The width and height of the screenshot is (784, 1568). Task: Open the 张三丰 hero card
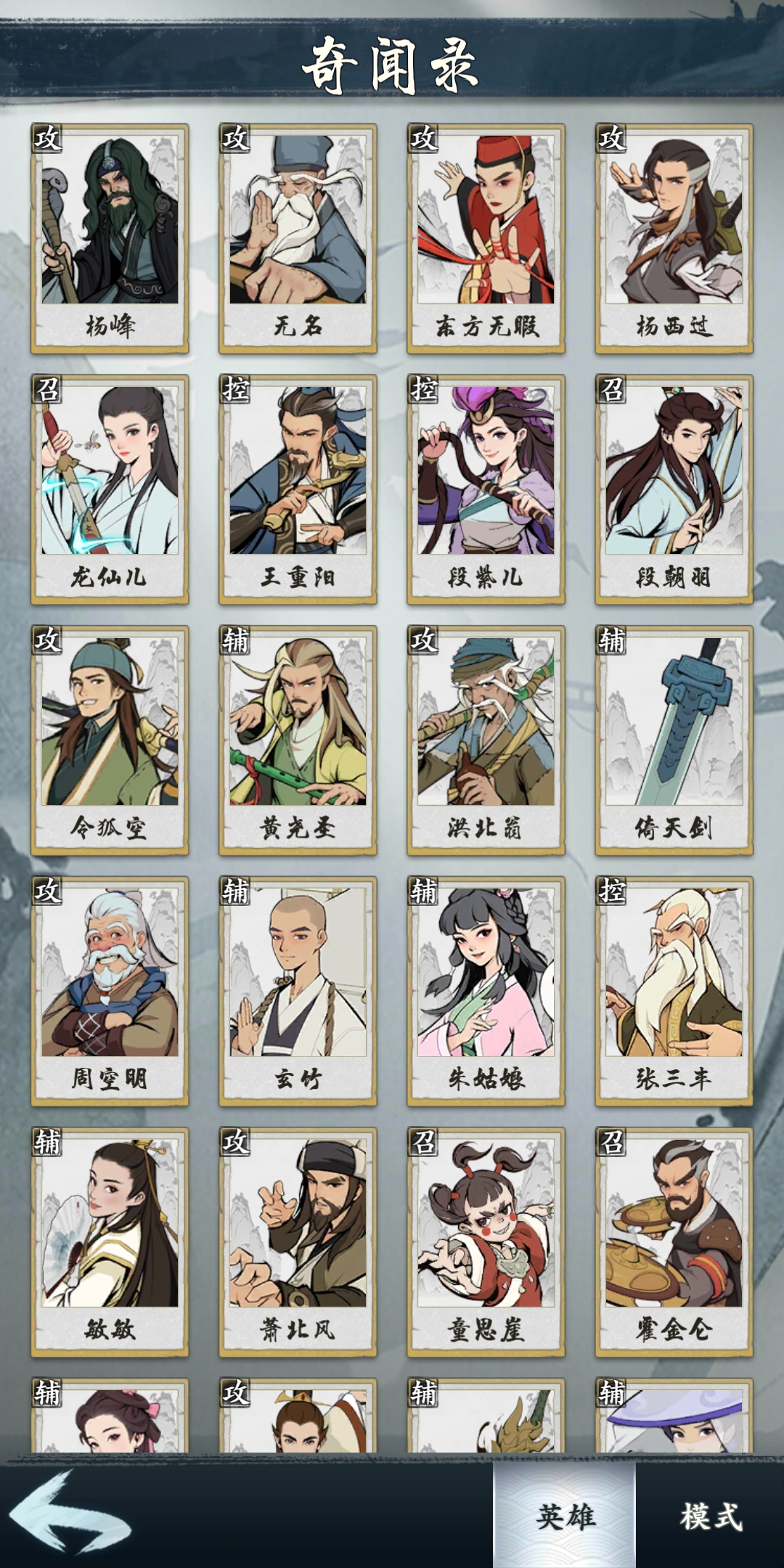pyautogui.click(x=674, y=992)
